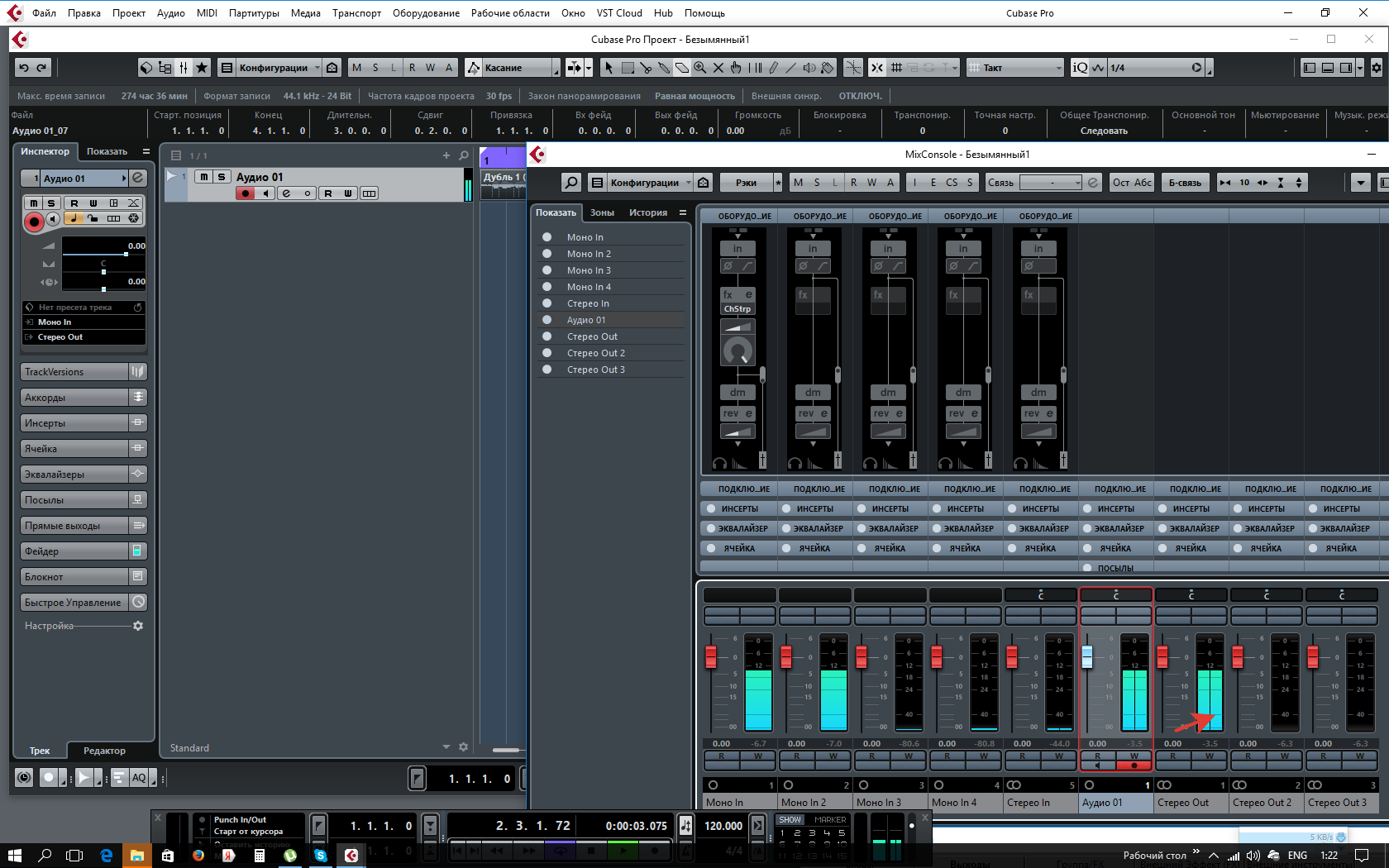Viewport: 1389px width, 868px height.
Task: Open Skype from the taskbar
Action: [x=321, y=856]
